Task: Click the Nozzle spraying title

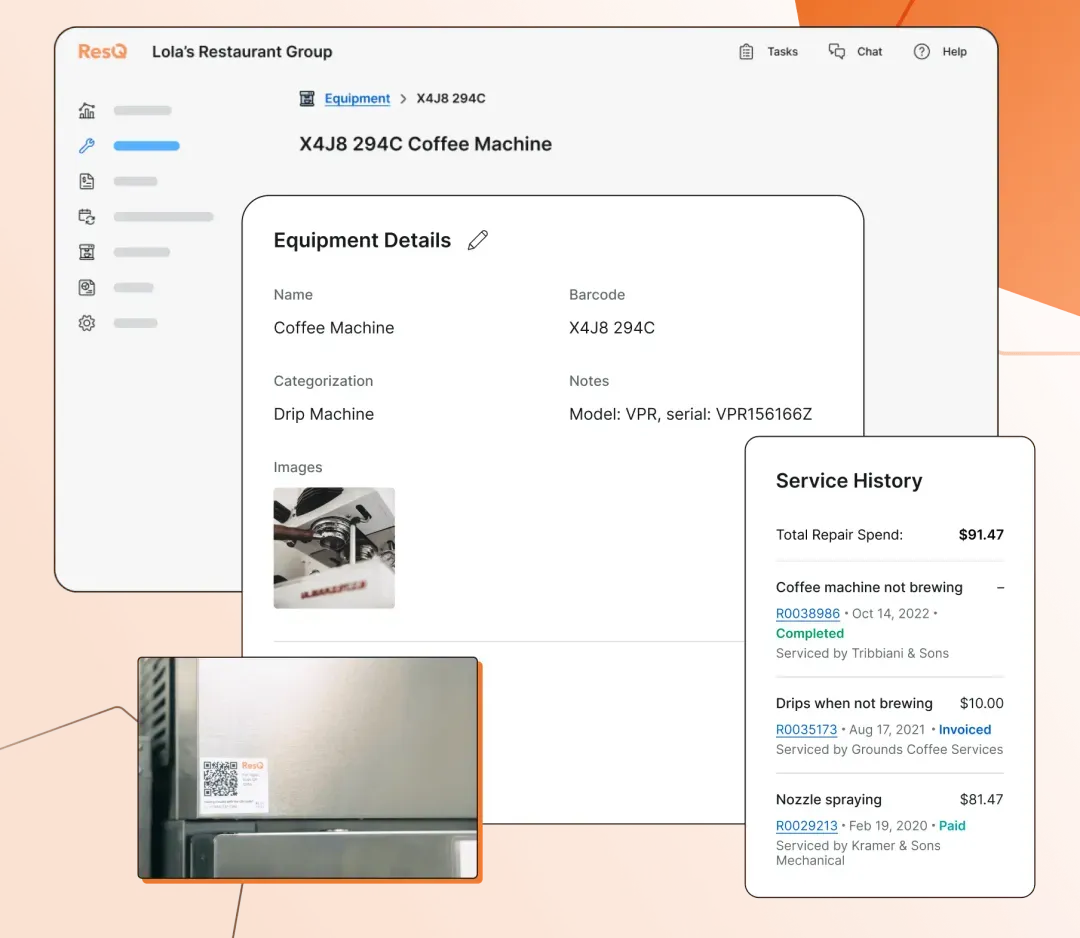Action: click(x=829, y=800)
